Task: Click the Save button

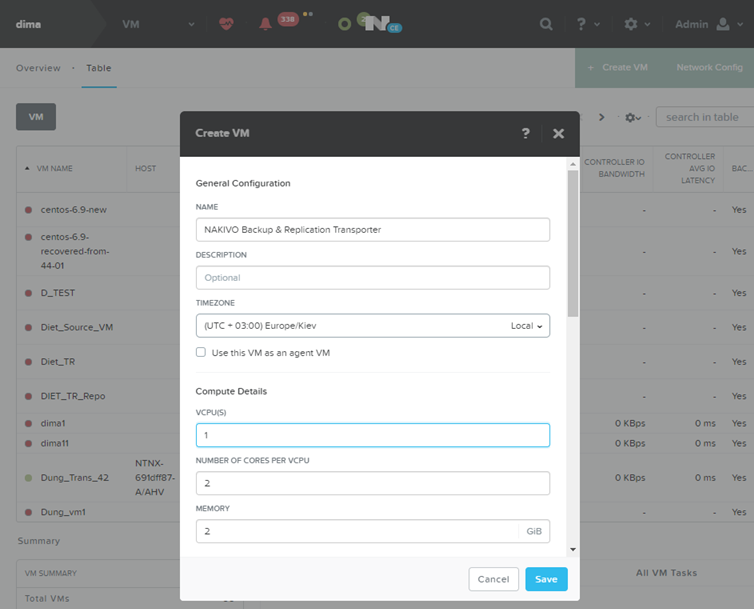Action: tap(546, 579)
